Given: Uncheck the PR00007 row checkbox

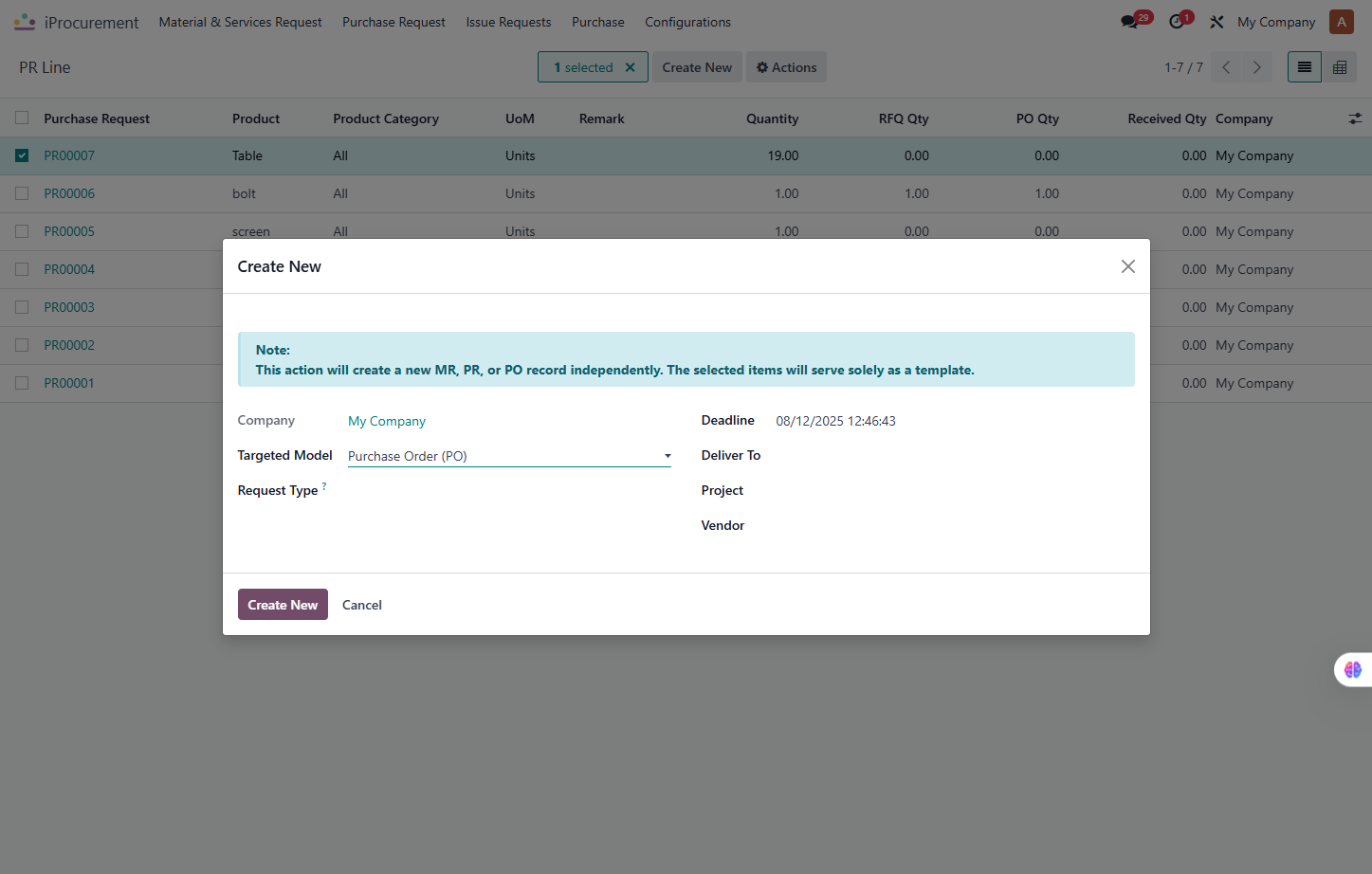Looking at the screenshot, I should [x=22, y=155].
